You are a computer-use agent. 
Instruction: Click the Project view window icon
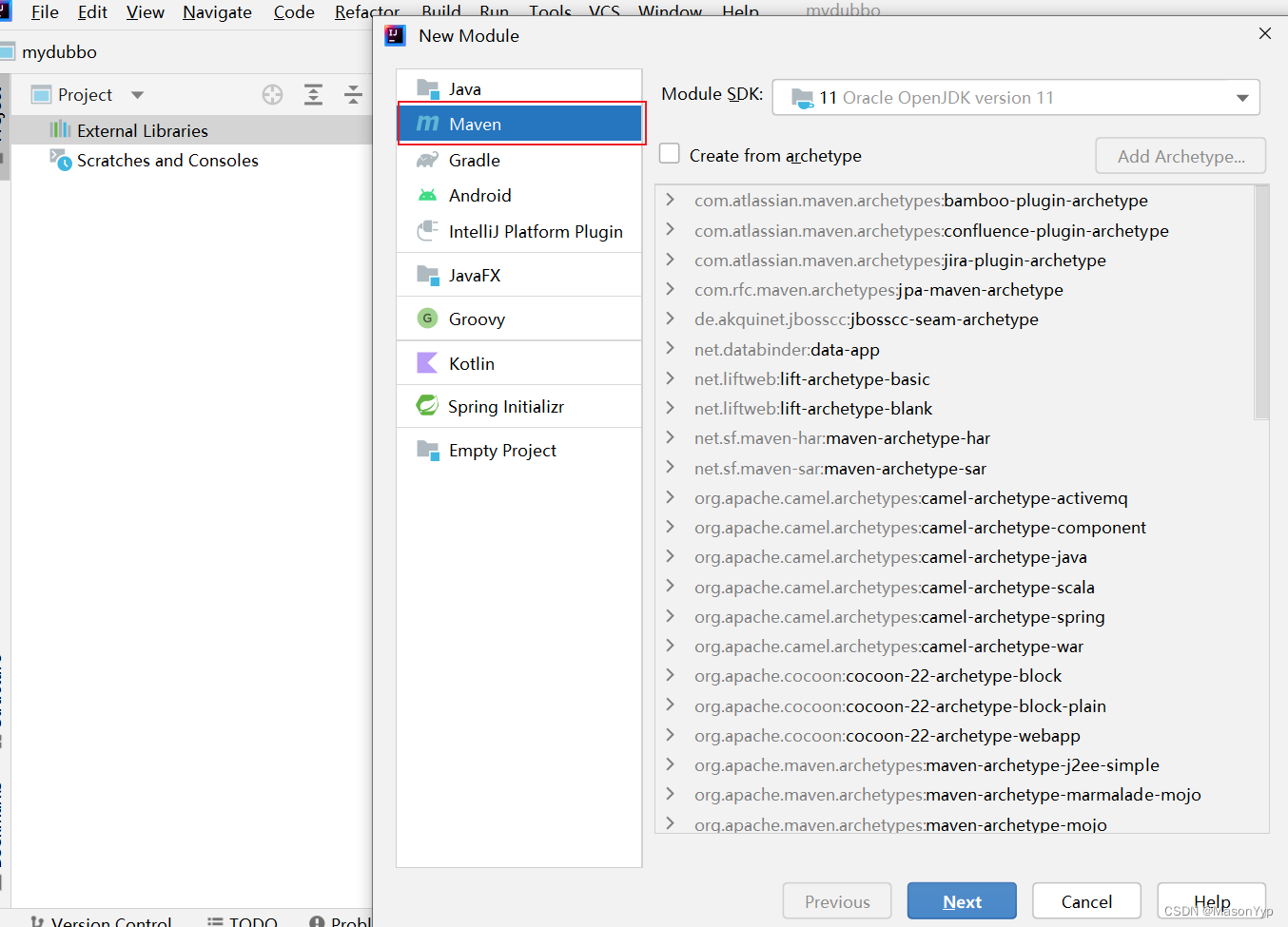[41, 94]
